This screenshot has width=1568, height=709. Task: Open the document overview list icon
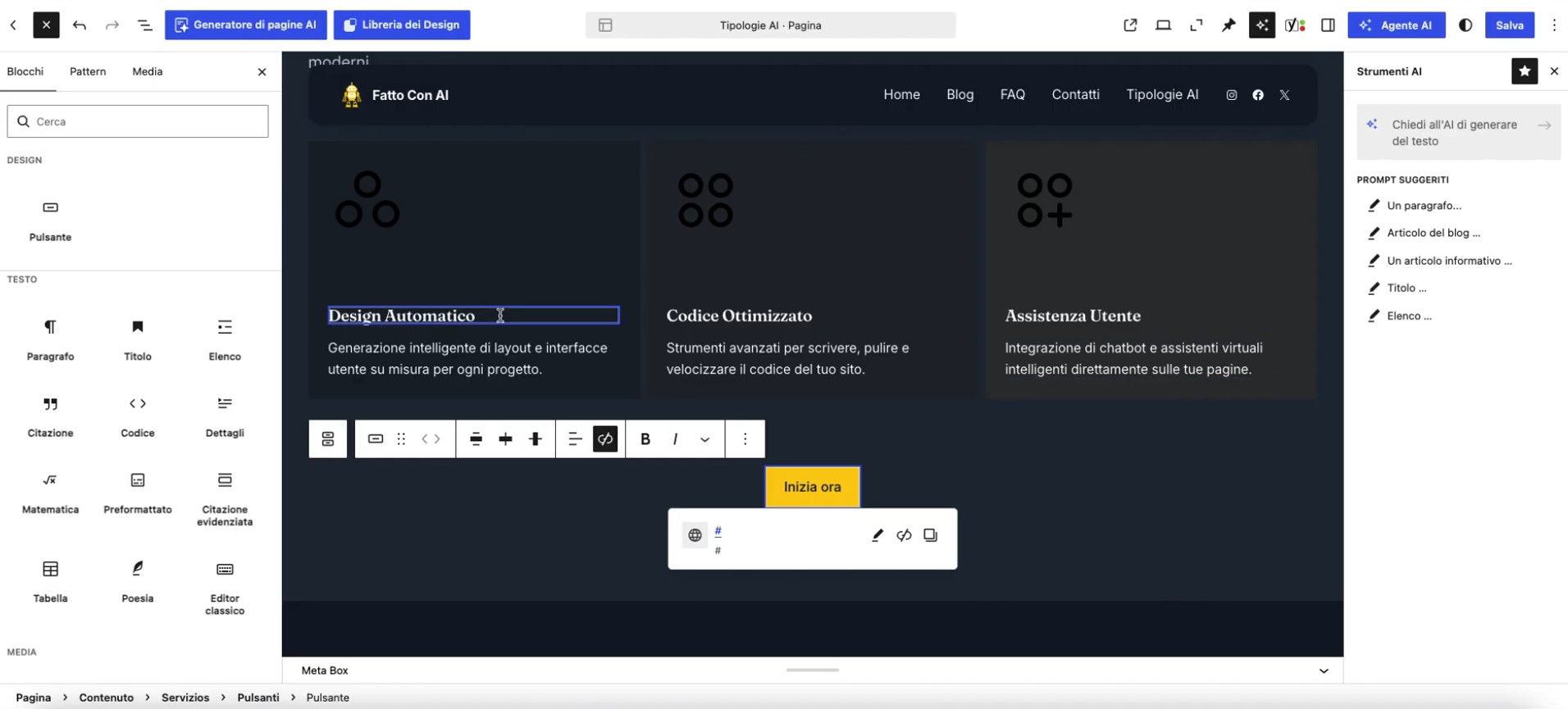point(145,25)
